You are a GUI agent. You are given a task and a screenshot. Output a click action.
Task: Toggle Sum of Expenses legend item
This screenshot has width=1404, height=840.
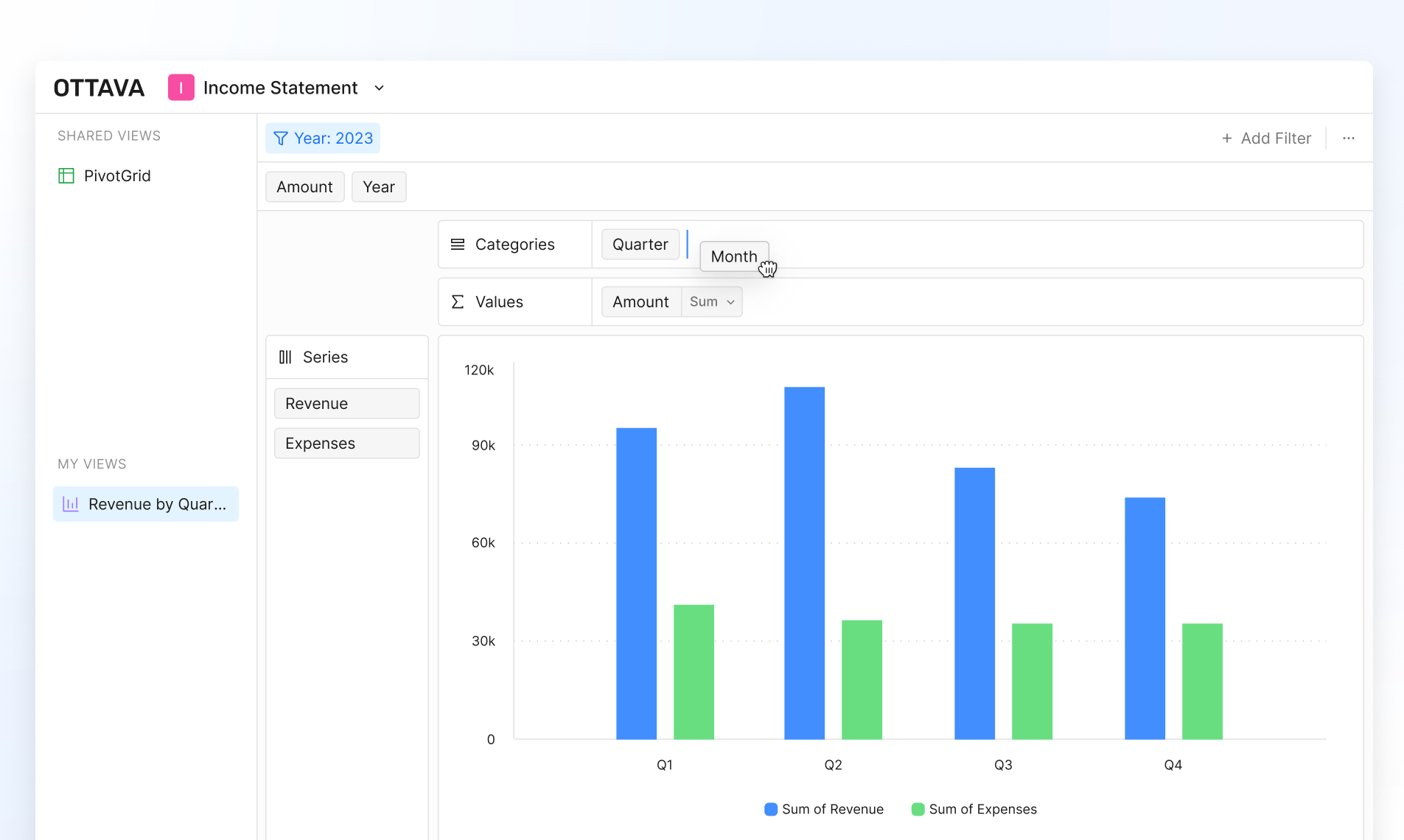coord(974,809)
